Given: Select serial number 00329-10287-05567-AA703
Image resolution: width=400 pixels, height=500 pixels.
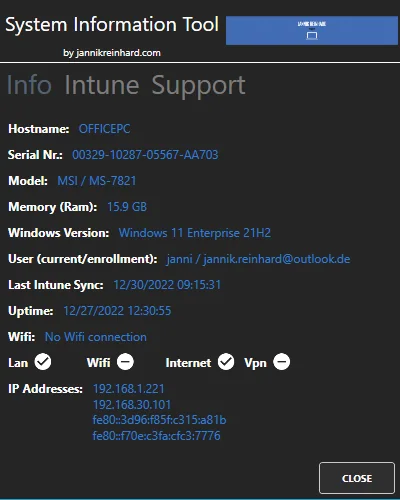Looking at the screenshot, I should pos(145,155).
